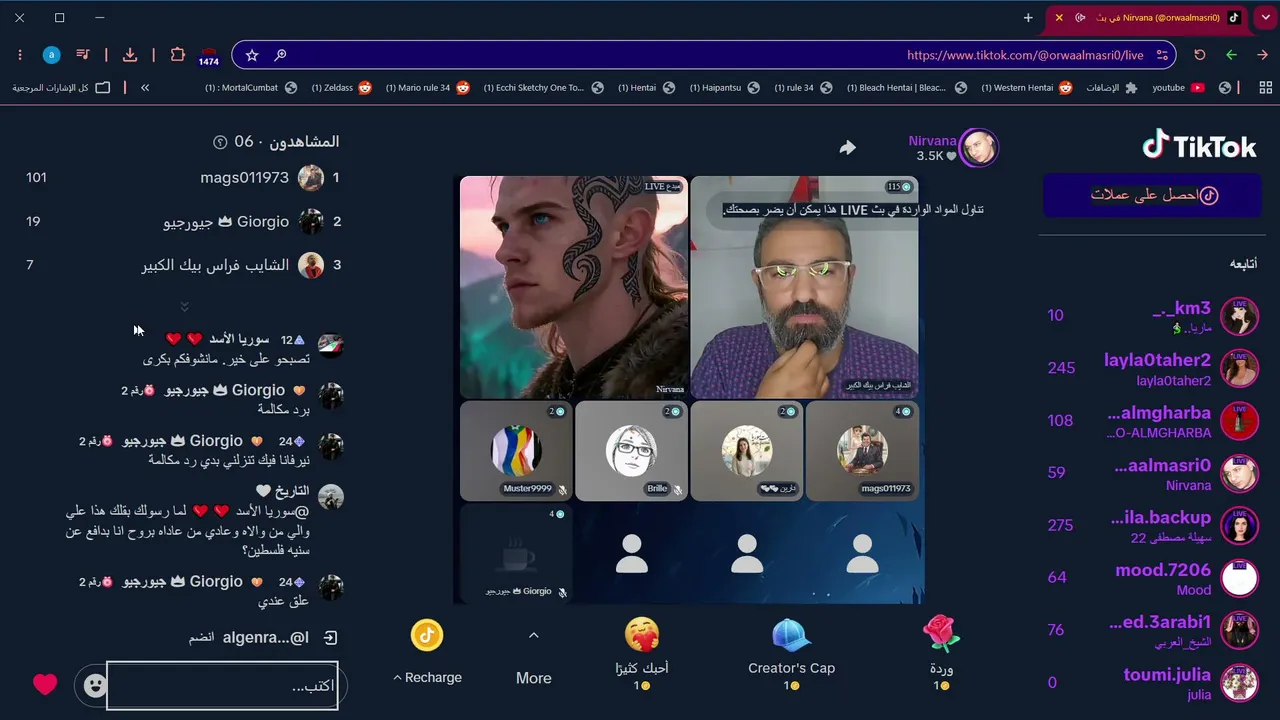Image resolution: width=1280 pixels, height=720 pixels.
Task: Open a new browser tab
Action: tap(1028, 18)
